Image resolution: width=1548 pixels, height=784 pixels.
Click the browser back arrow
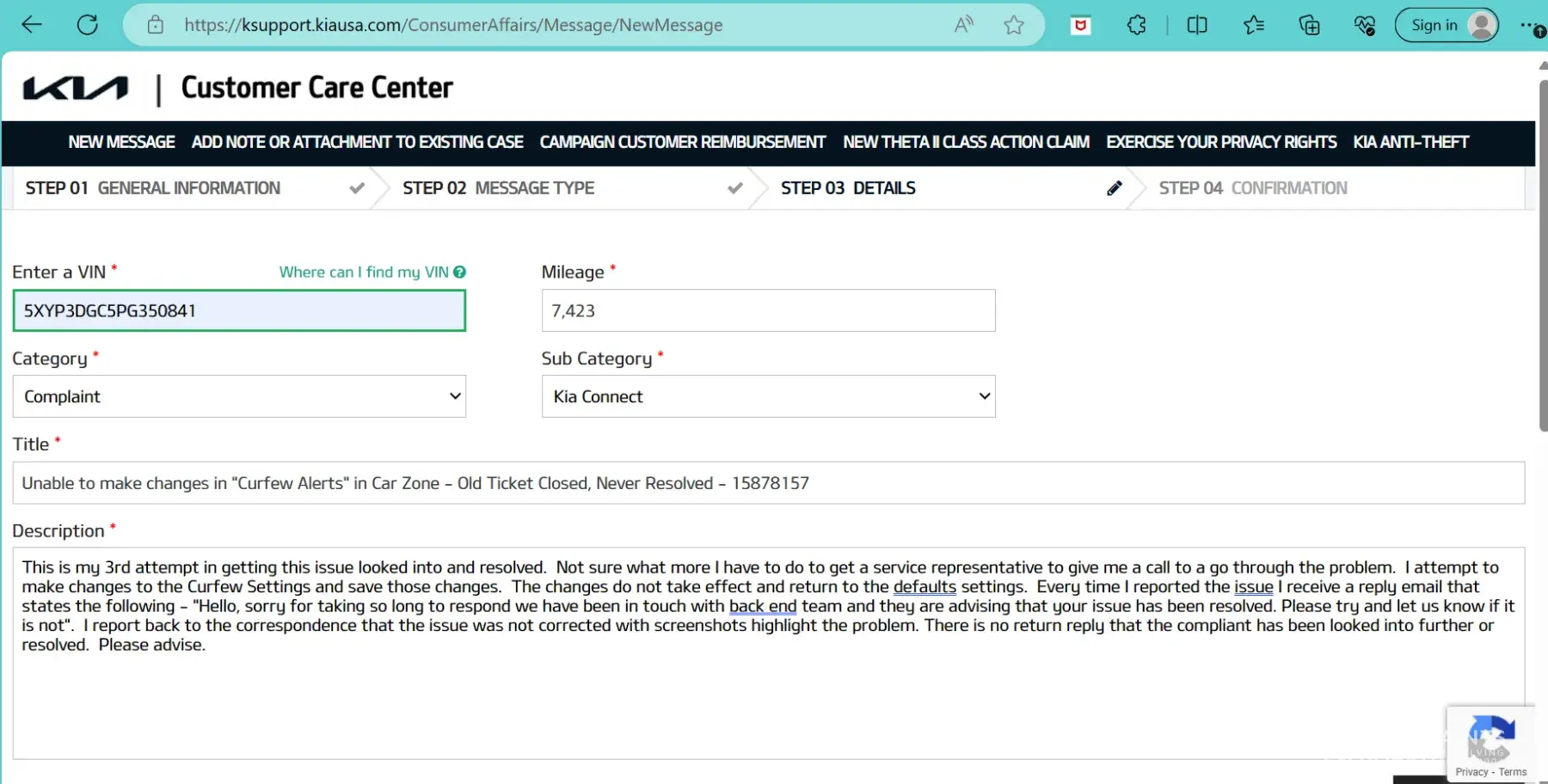pos(32,25)
